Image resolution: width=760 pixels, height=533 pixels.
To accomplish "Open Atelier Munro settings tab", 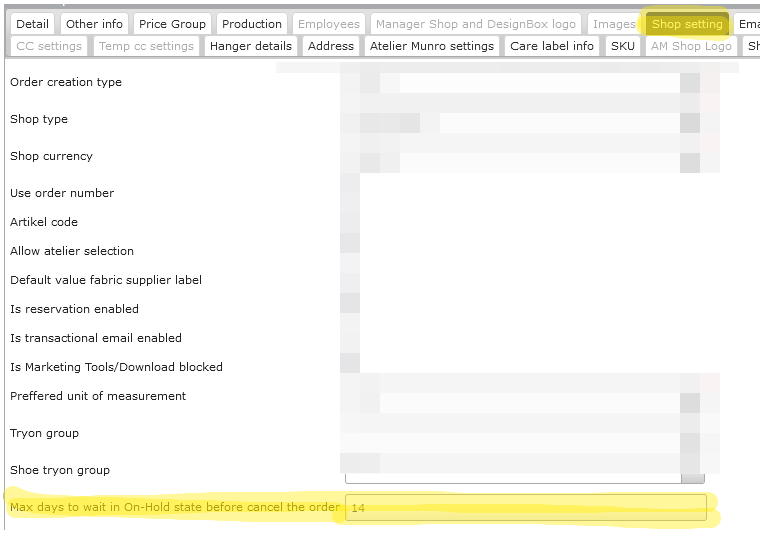I will coord(432,46).
